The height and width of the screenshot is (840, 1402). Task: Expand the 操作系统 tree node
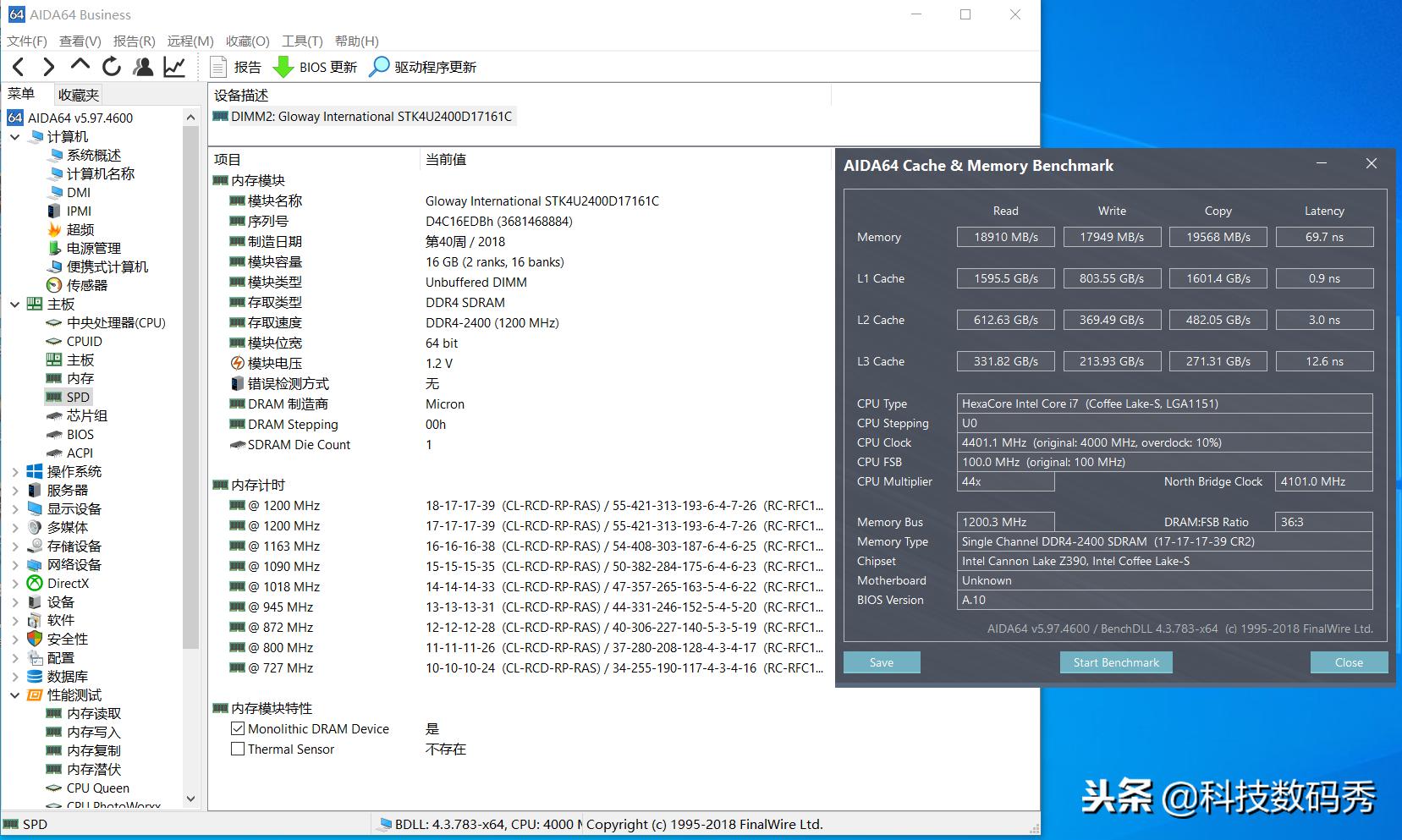15,472
